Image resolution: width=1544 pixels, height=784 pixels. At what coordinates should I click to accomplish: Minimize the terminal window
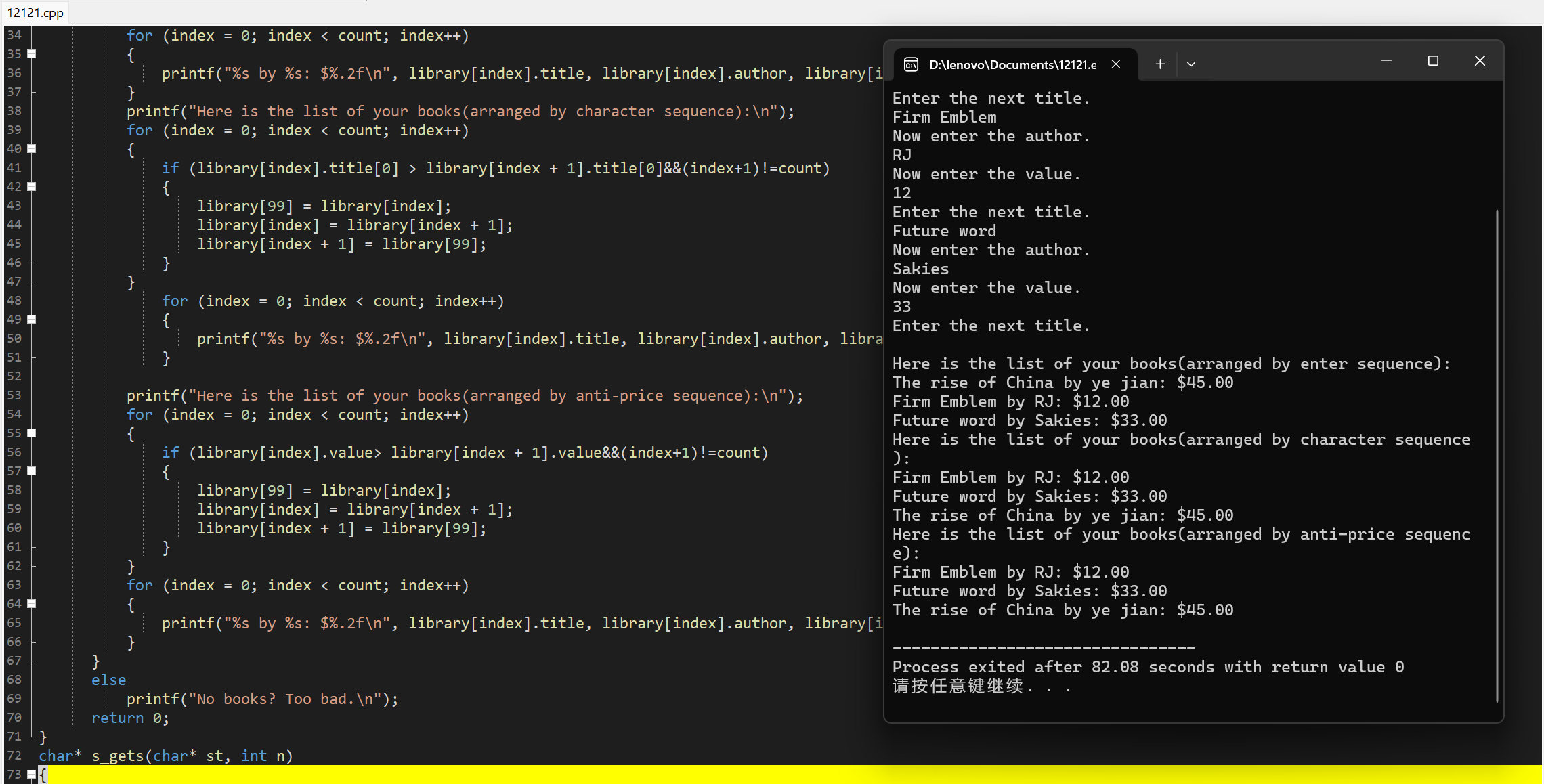1386,61
